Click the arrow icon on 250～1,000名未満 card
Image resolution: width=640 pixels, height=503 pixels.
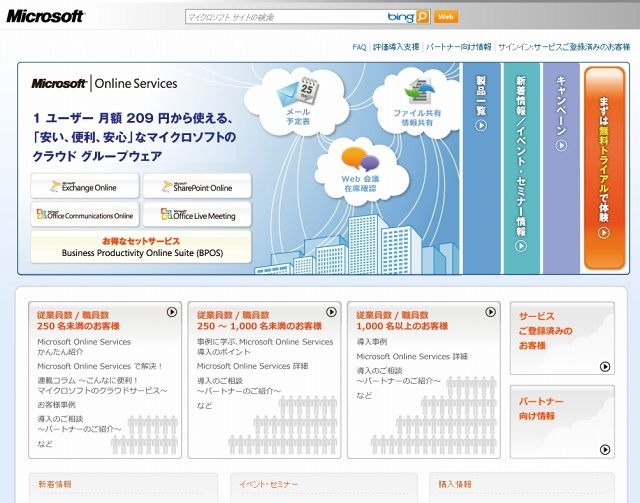331,312
